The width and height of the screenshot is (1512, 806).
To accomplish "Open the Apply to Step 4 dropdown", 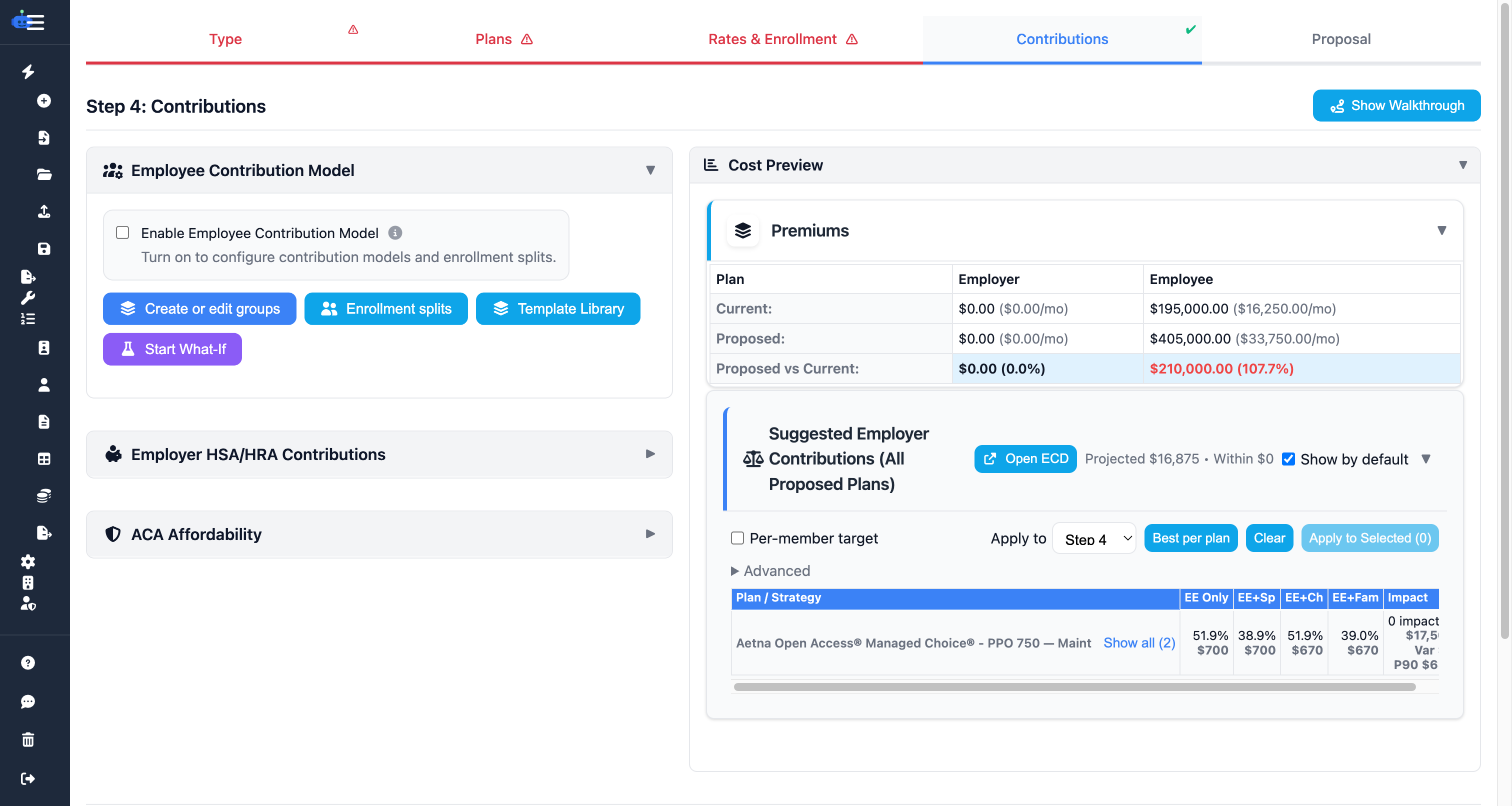I will (1094, 538).
